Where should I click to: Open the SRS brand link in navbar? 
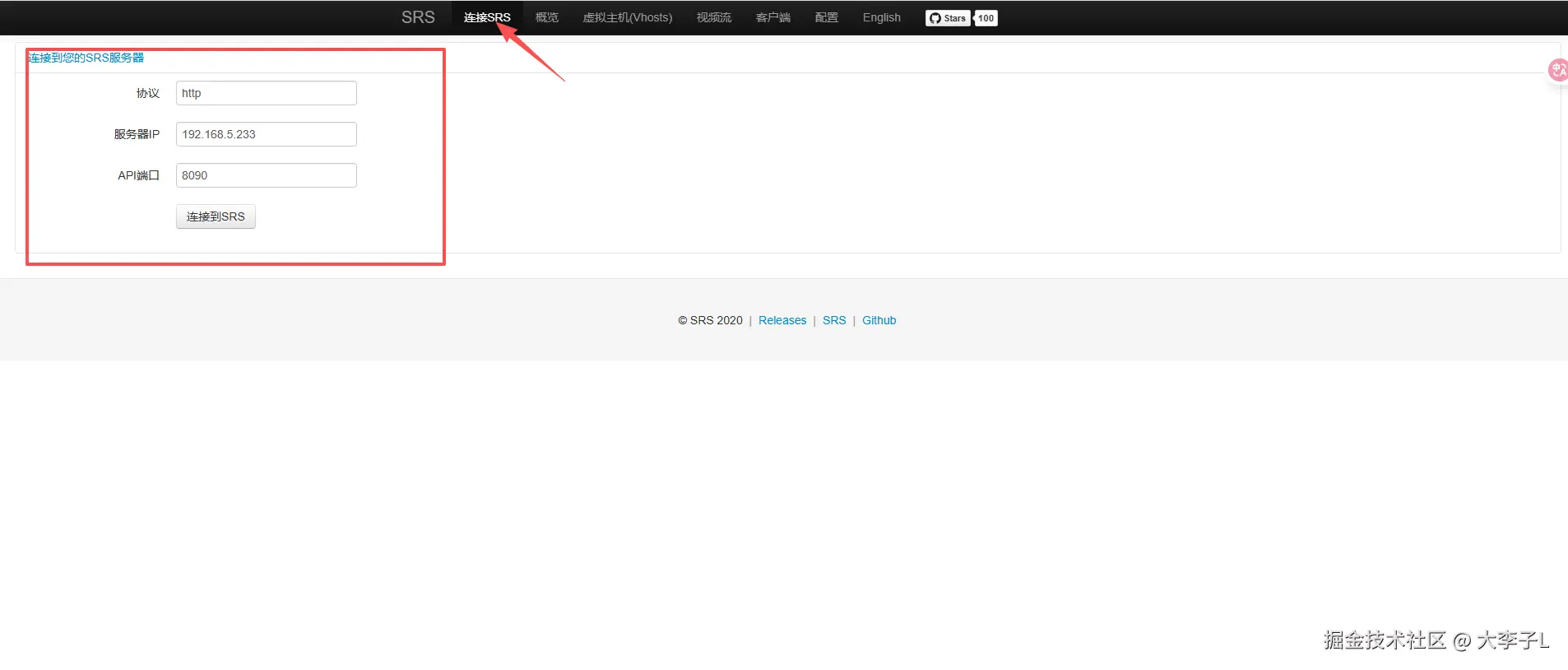pyautogui.click(x=418, y=17)
